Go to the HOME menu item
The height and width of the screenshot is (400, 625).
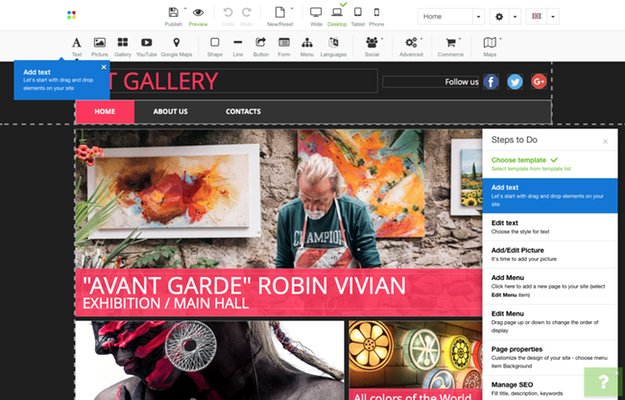pos(105,112)
